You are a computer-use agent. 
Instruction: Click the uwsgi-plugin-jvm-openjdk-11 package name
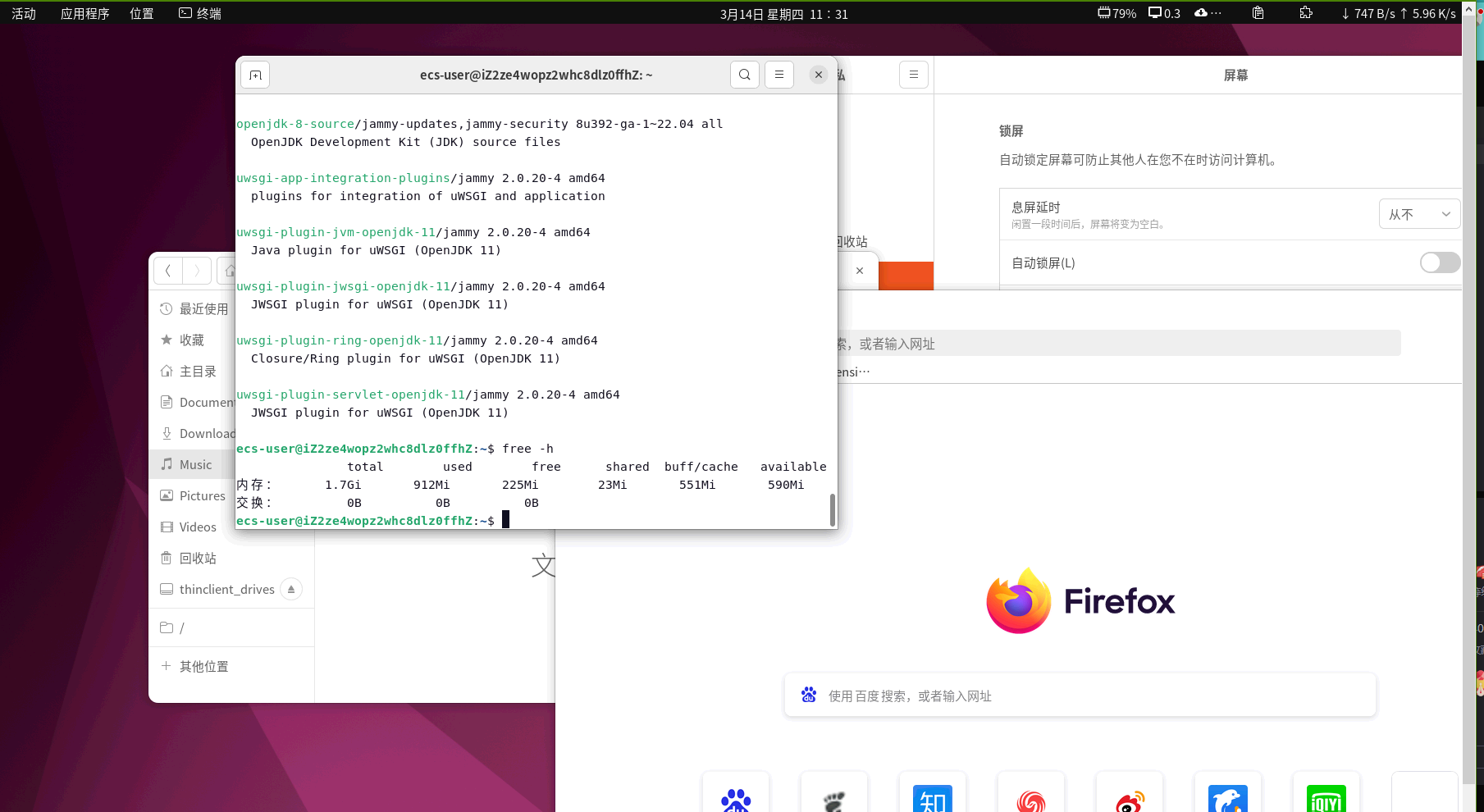click(336, 232)
